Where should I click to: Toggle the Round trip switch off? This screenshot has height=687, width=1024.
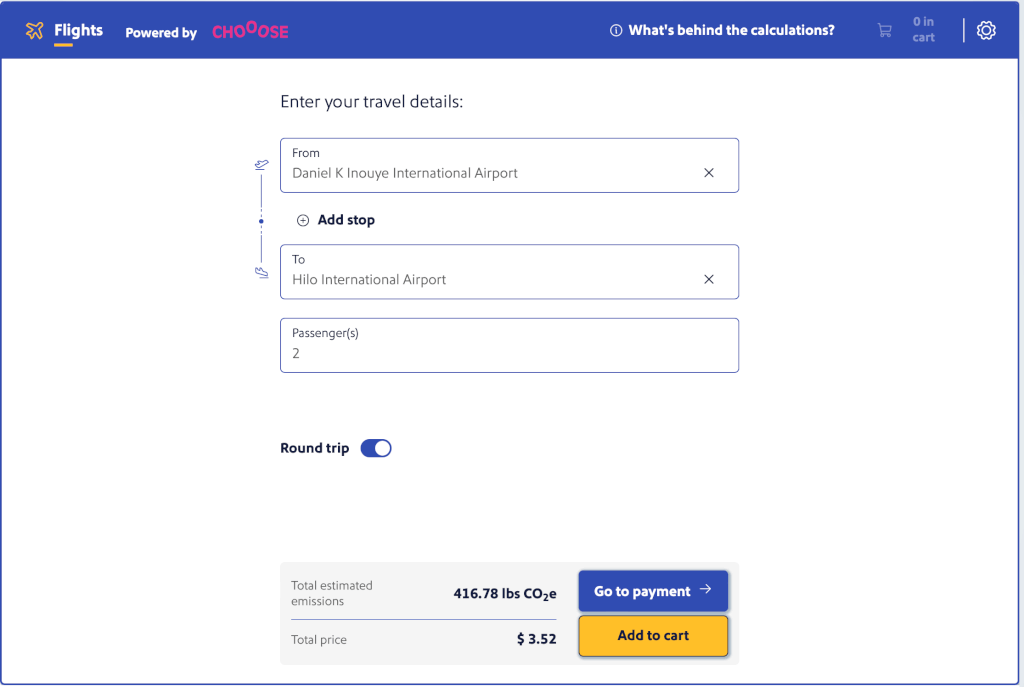pyautogui.click(x=376, y=448)
